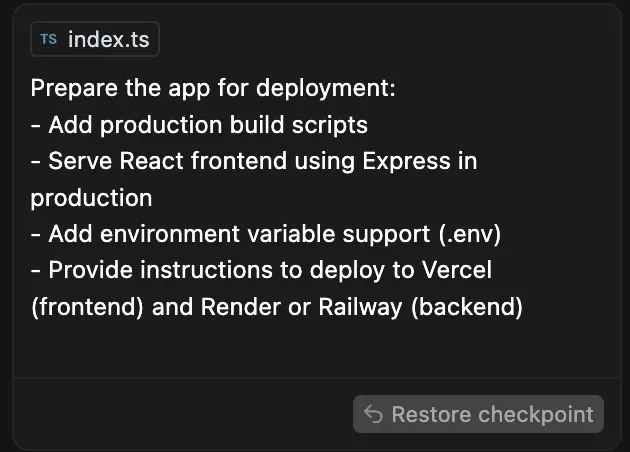Click the word "Railway"
Screen dimensions: 630x452
tap(360, 307)
